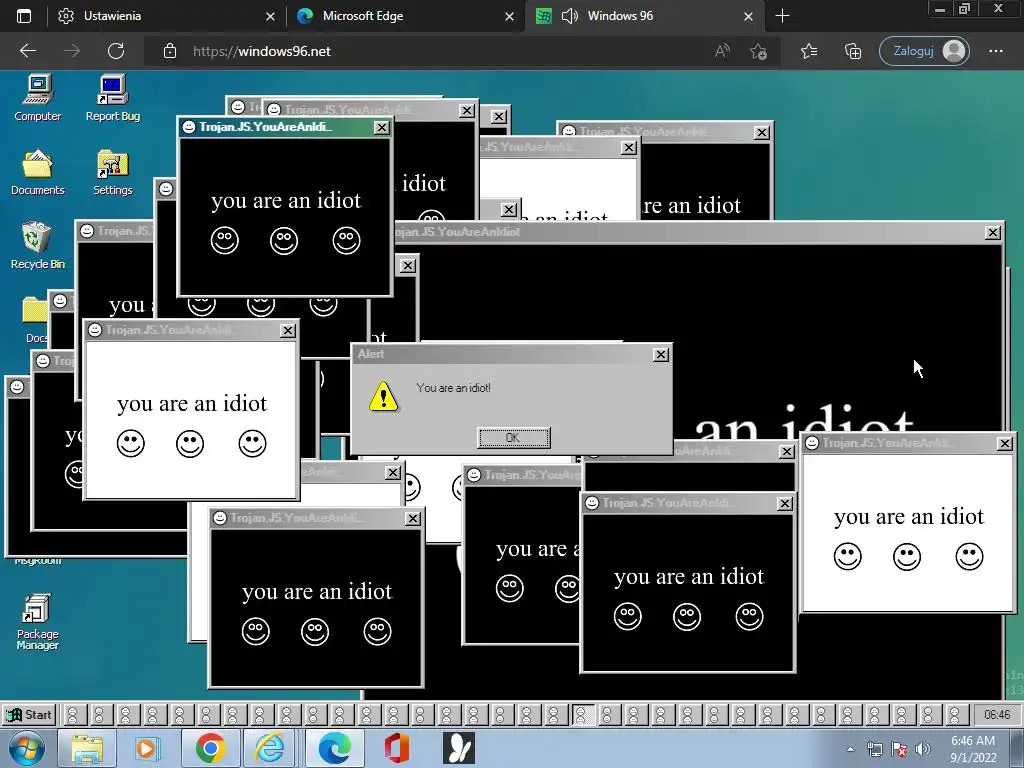The image size is (1024, 768).
Task: Show hidden system tray icons
Action: [850, 749]
